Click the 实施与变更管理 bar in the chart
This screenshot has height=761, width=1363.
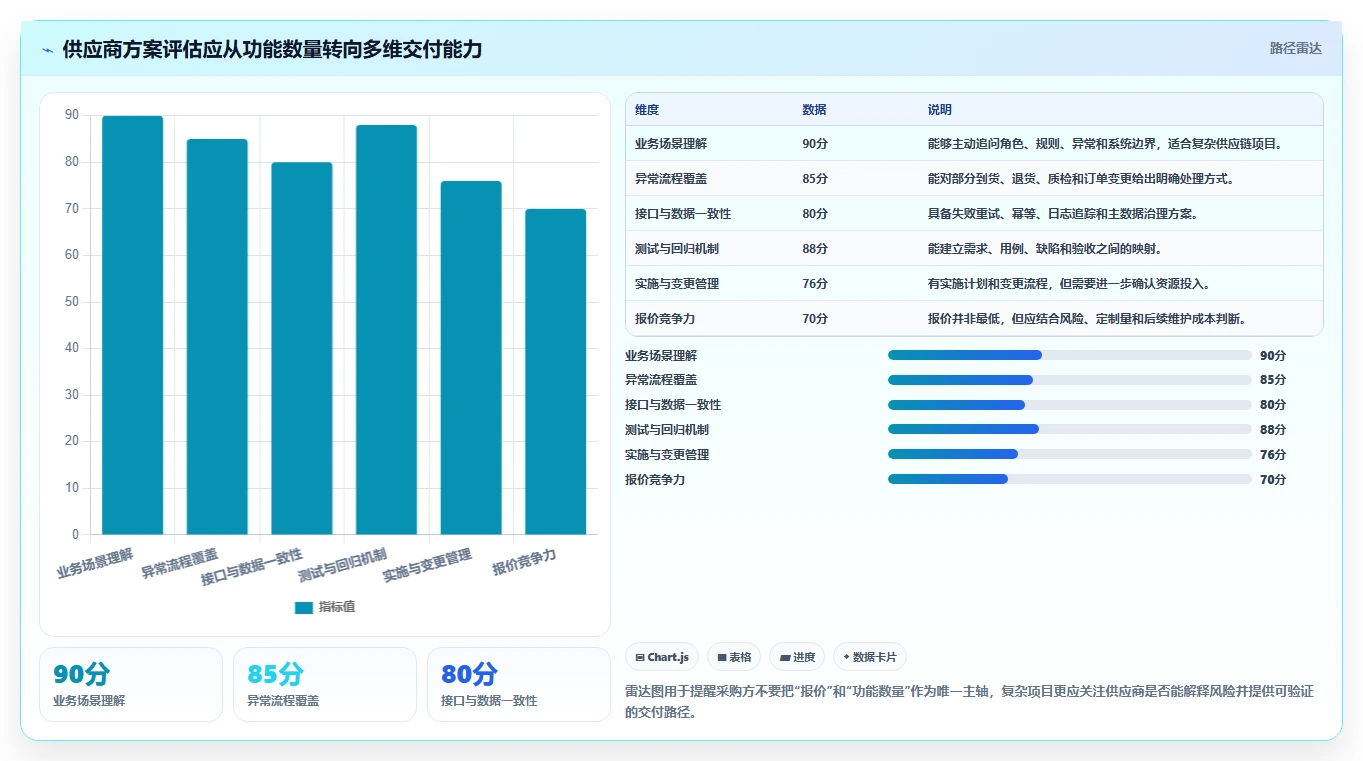pos(471,358)
